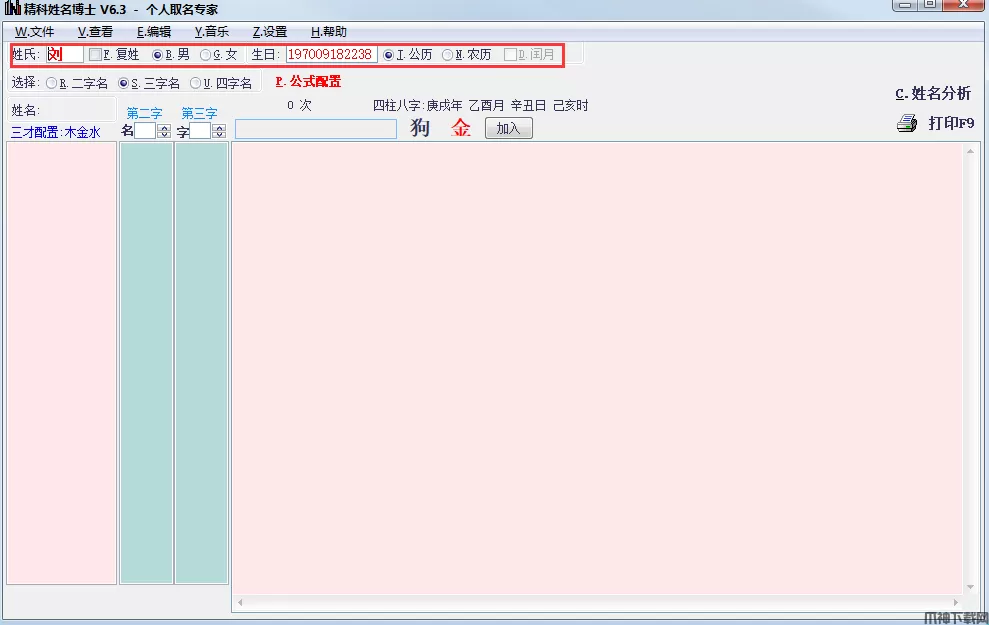Click the 第三字 column header
Viewport: 989px width, 625px height.
(199, 113)
